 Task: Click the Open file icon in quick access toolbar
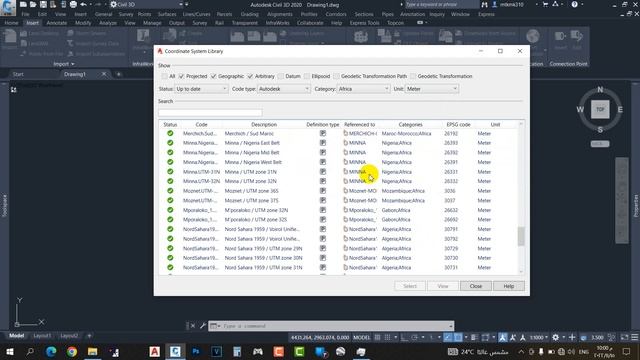[x=33, y=4]
